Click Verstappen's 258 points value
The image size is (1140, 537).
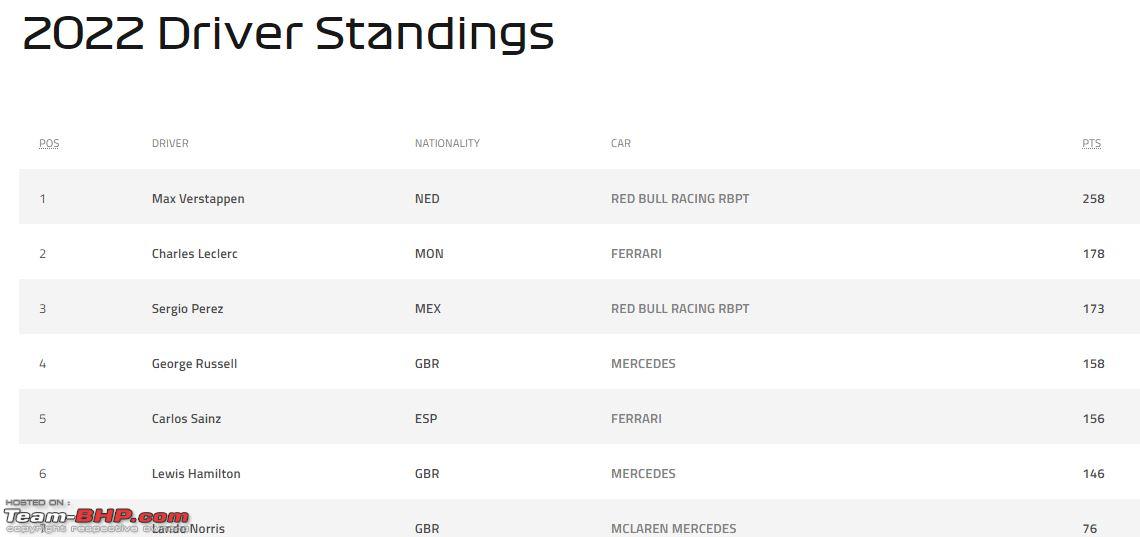tap(1093, 198)
